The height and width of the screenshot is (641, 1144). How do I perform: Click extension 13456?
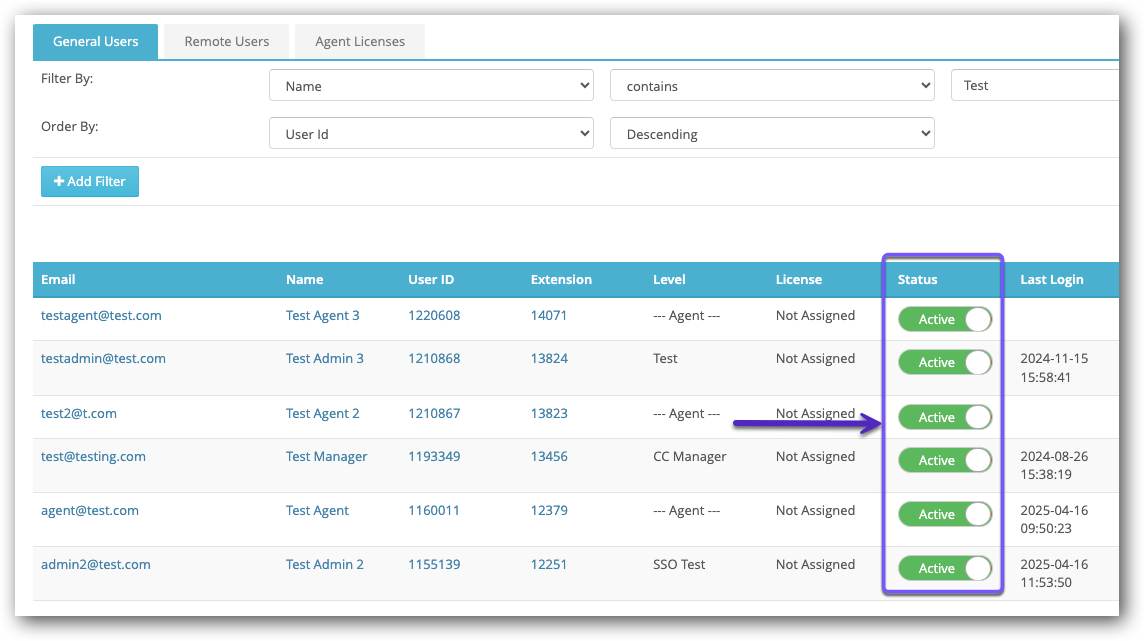click(x=549, y=457)
